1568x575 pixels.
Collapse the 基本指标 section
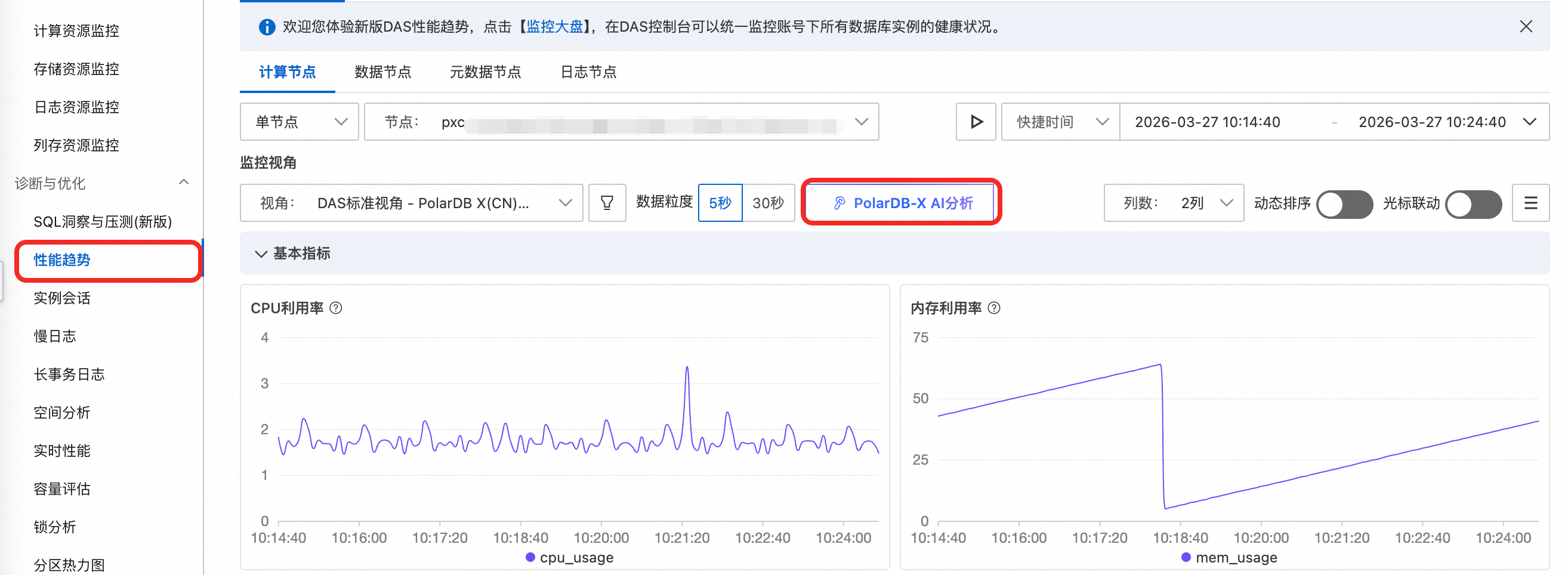[x=261, y=254]
